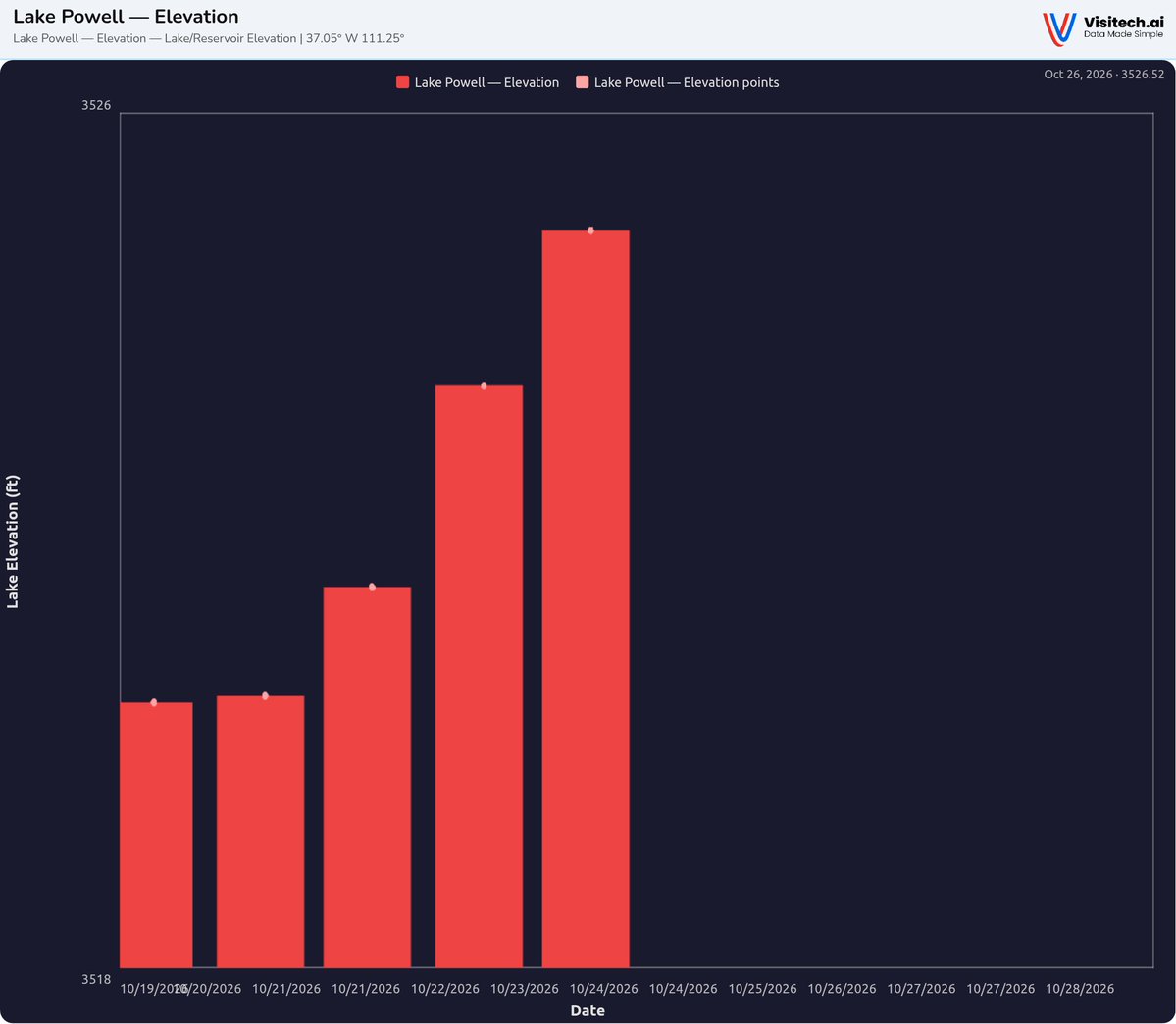This screenshot has width=1176, height=1024.
Task: Click the x-axis label 10/23/2026
Action: (x=525, y=989)
